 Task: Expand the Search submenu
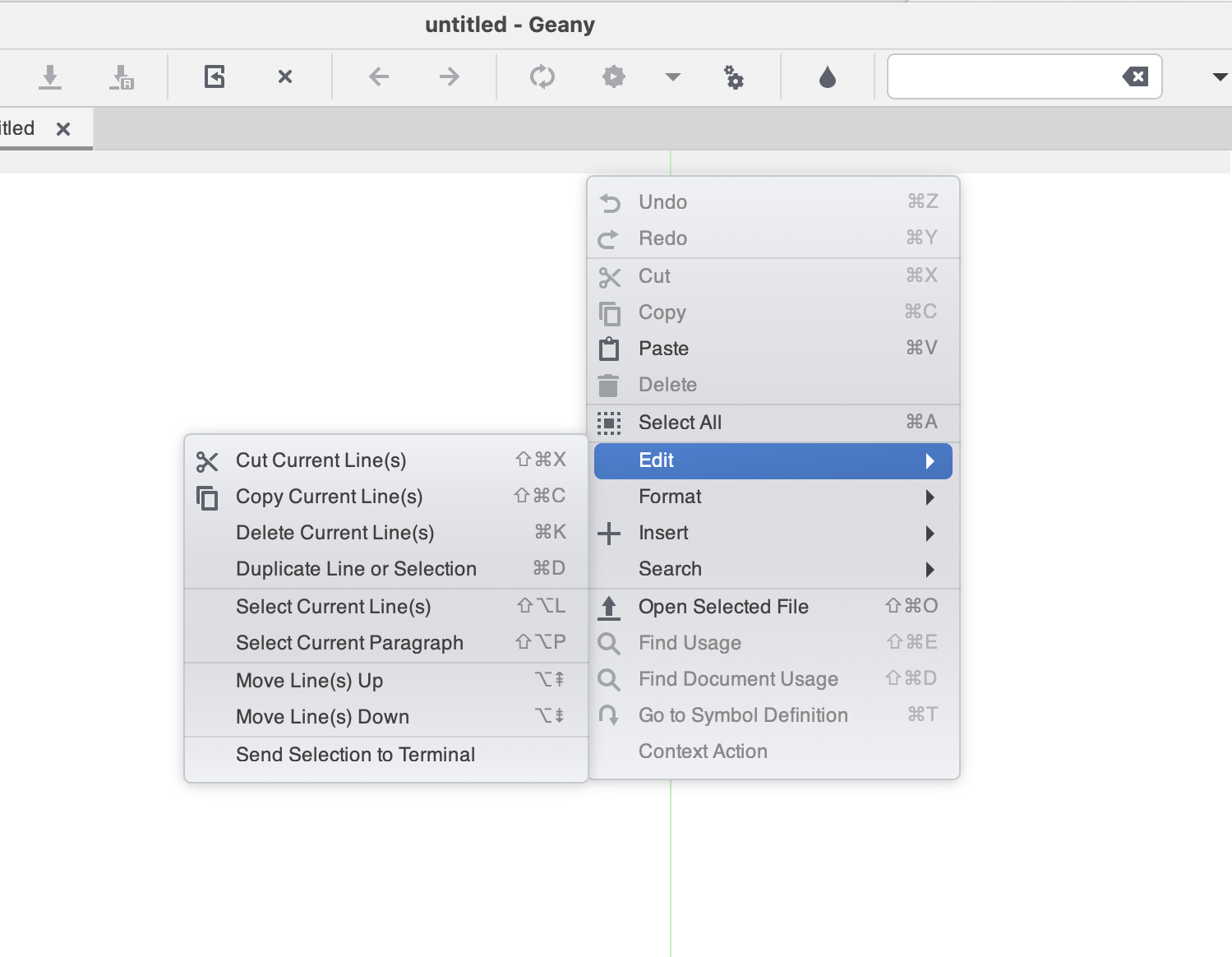773,569
